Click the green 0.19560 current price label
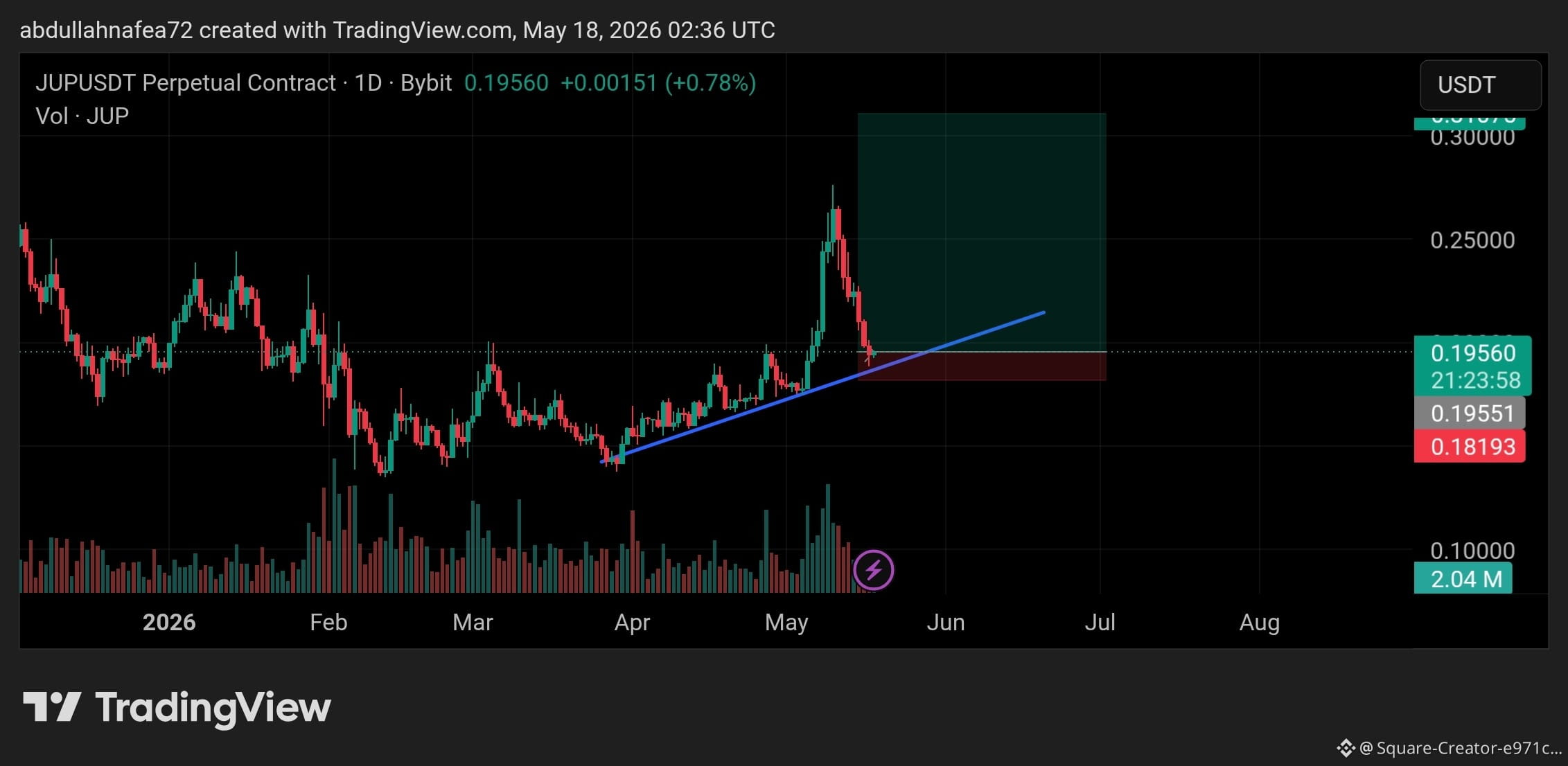The width and height of the screenshot is (1568, 766). [x=1472, y=353]
